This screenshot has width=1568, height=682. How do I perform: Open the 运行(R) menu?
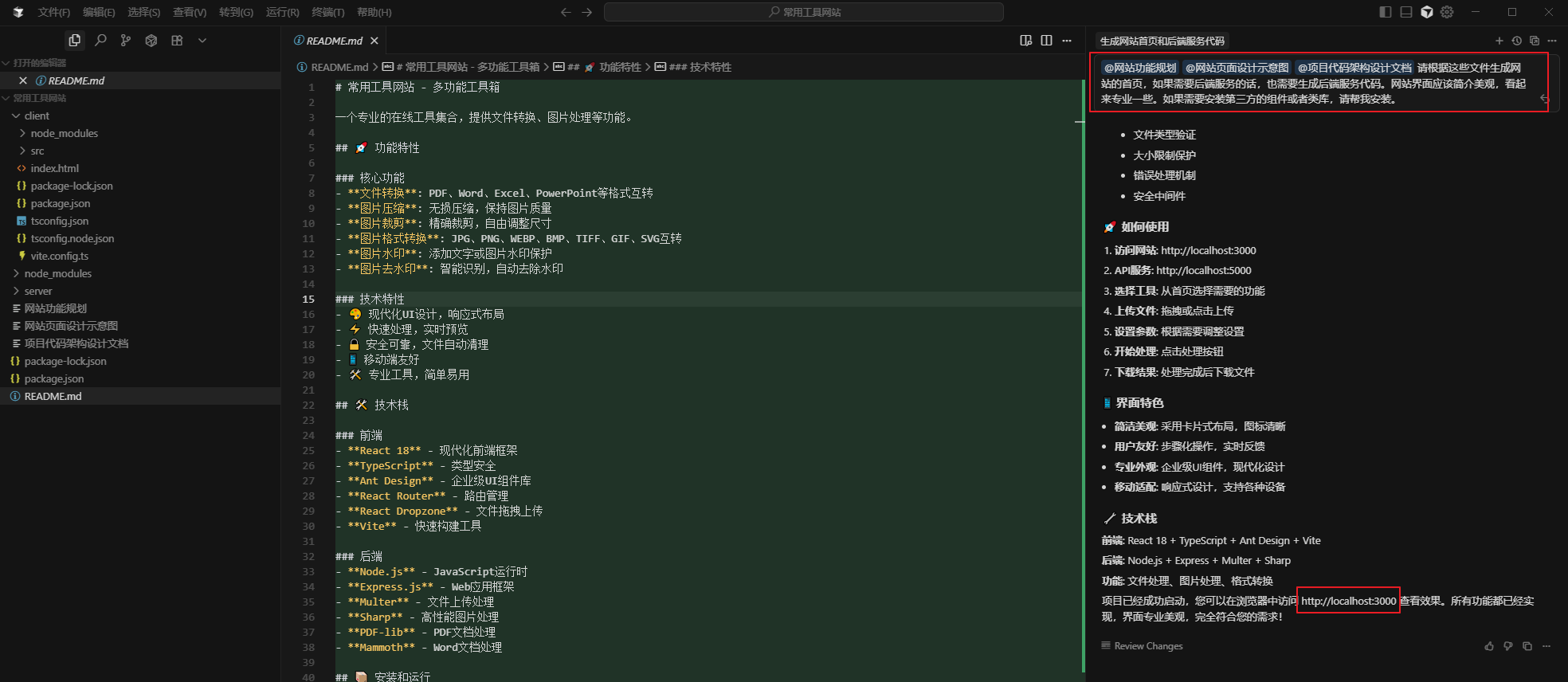(x=283, y=12)
